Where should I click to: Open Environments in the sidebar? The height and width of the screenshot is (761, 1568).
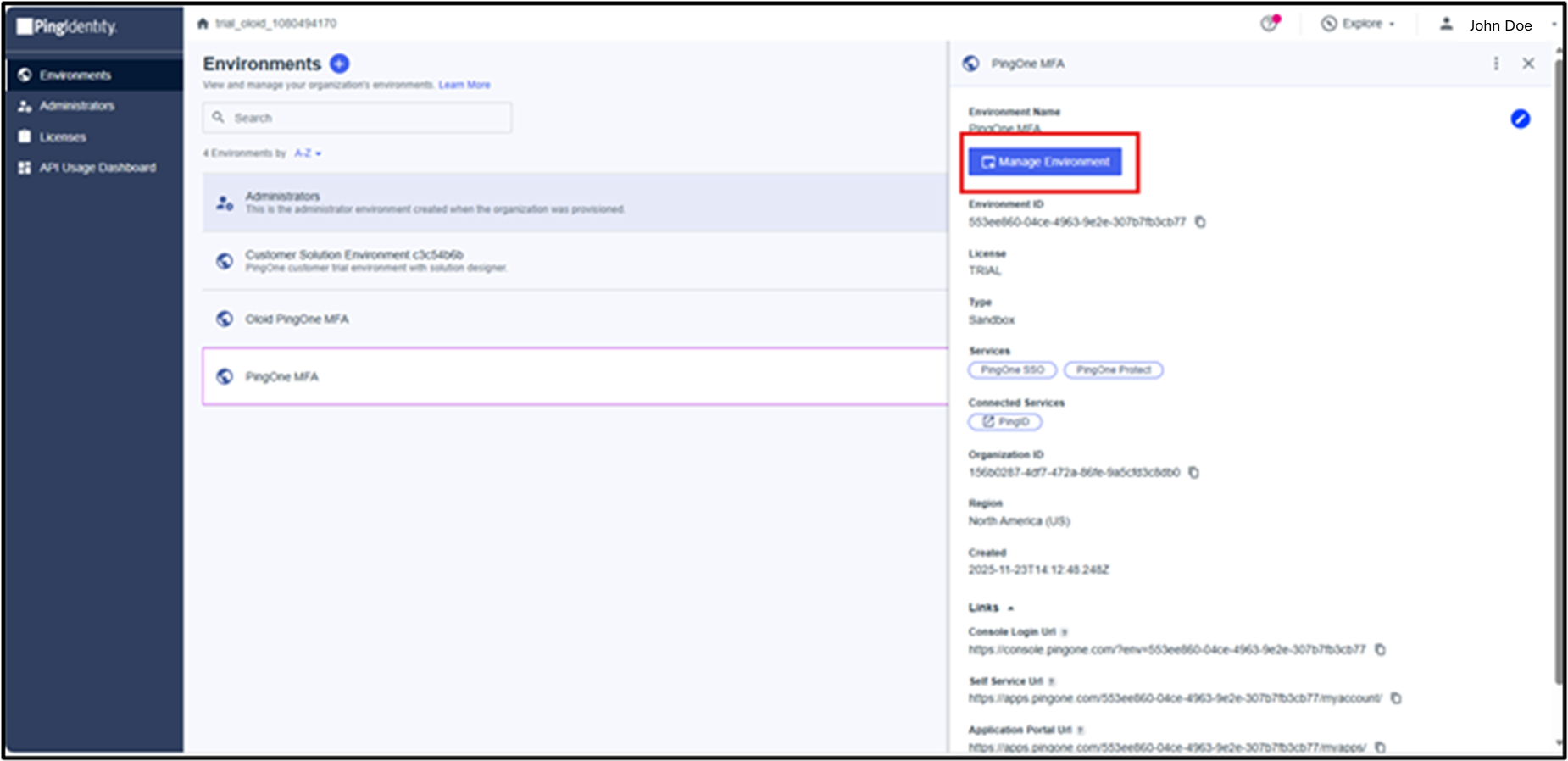point(94,75)
